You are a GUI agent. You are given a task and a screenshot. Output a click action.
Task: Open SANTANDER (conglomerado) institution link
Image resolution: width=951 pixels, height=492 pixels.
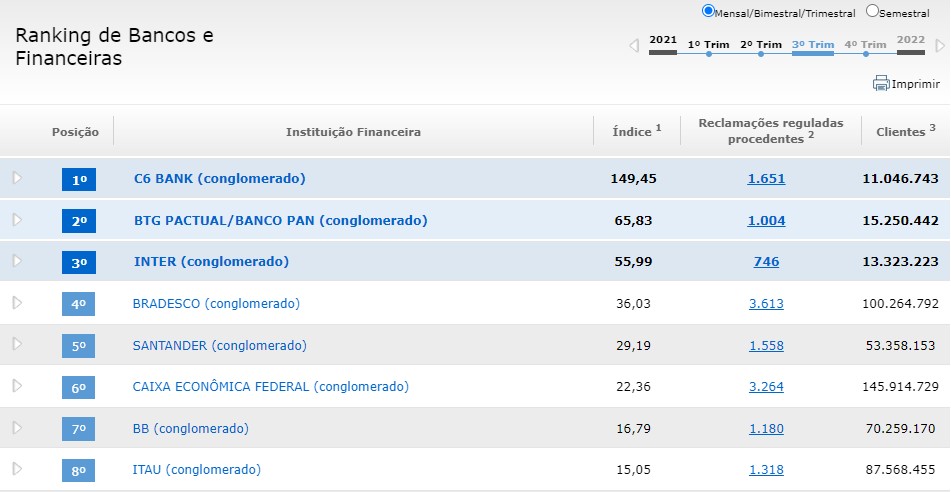pos(219,345)
